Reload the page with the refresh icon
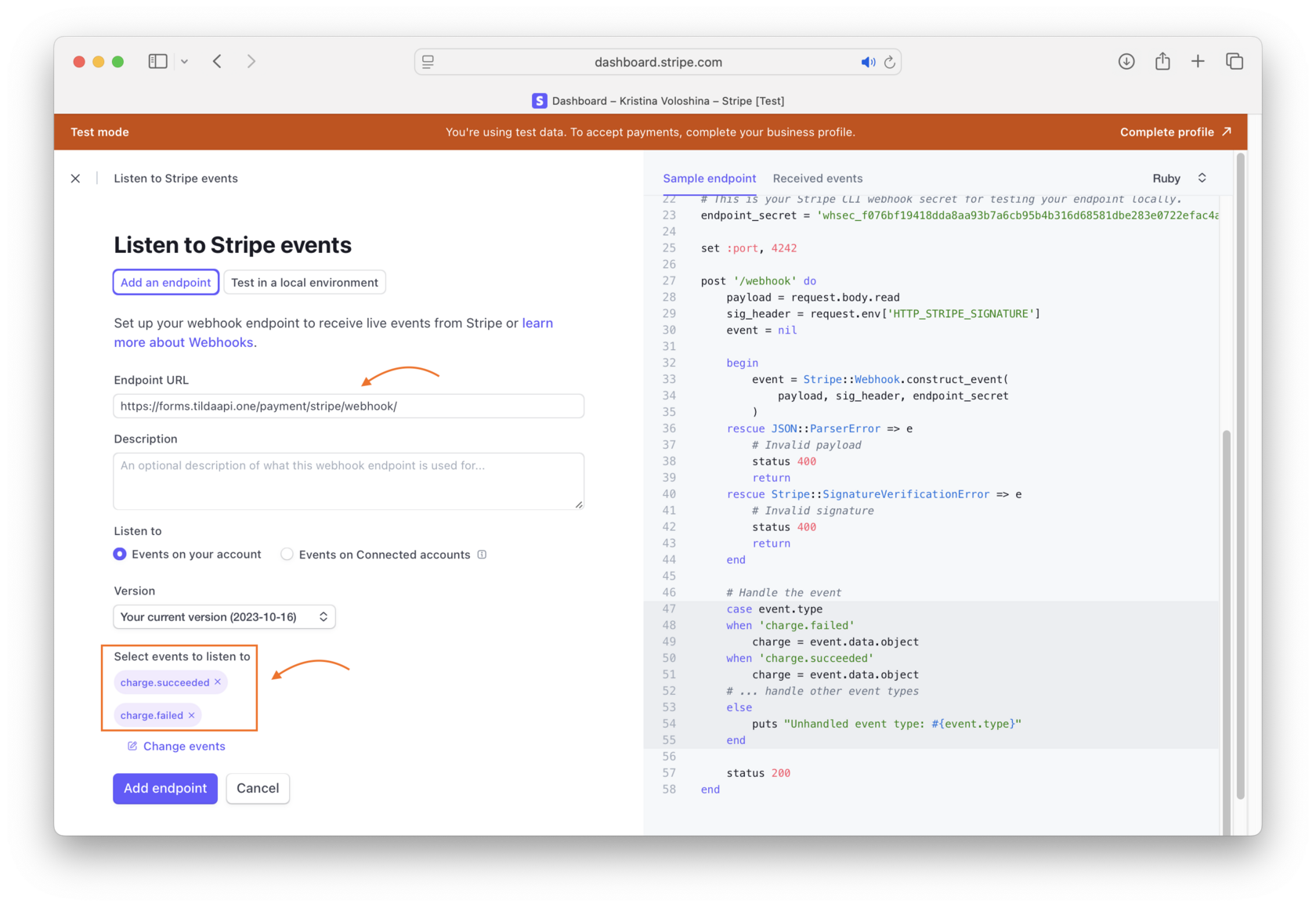The height and width of the screenshot is (907, 1316). (x=890, y=62)
